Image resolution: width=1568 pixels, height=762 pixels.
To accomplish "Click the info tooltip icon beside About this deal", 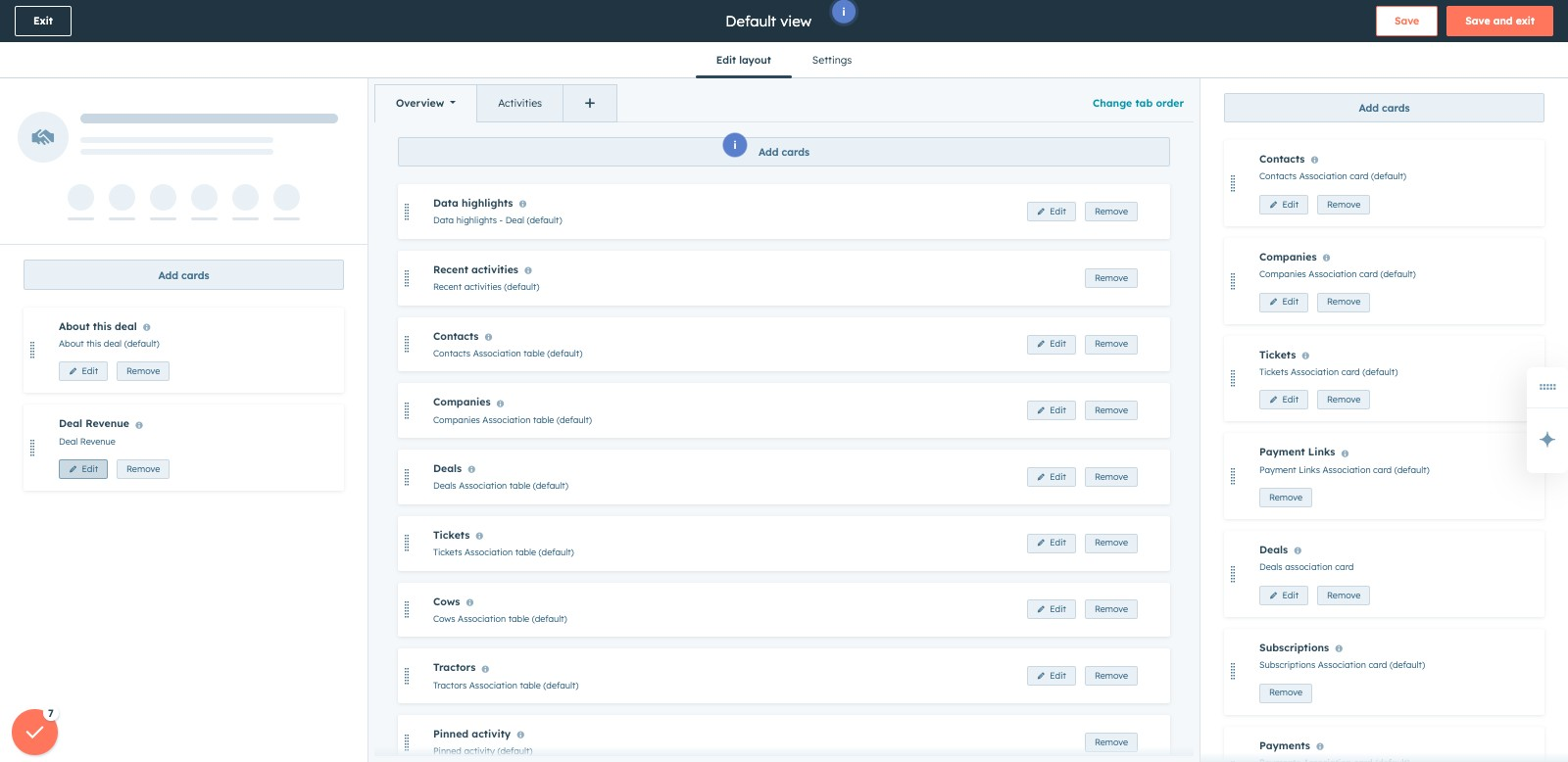I will pos(147,327).
